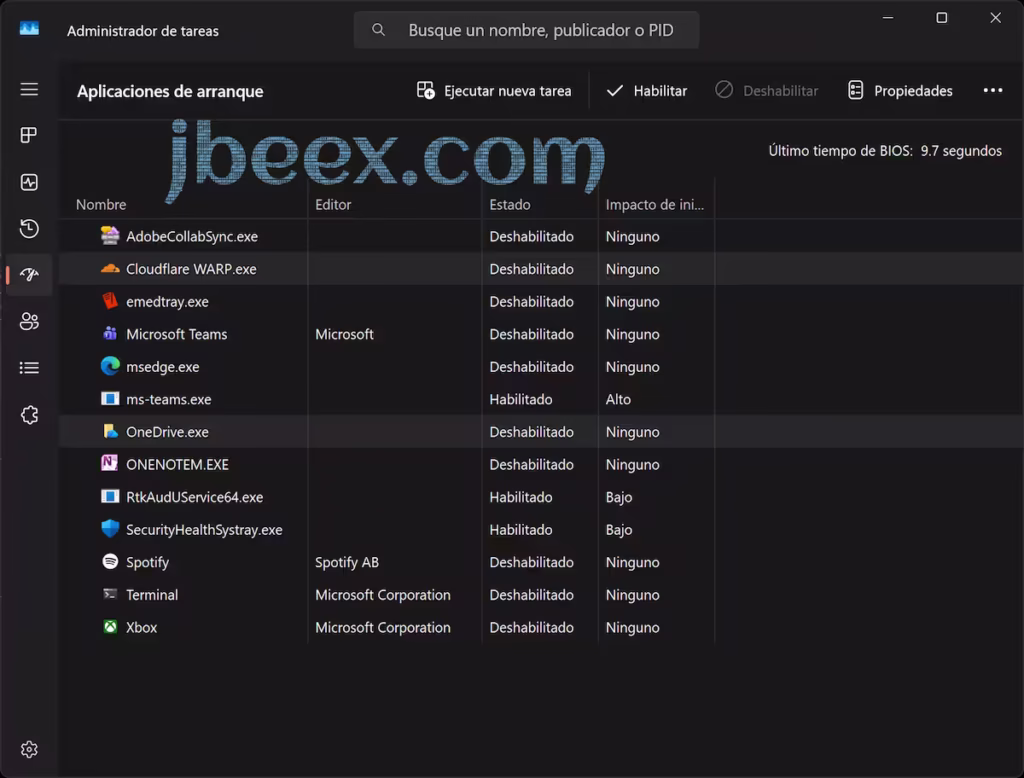
Task: Open the hamburger navigation menu
Action: [29, 89]
